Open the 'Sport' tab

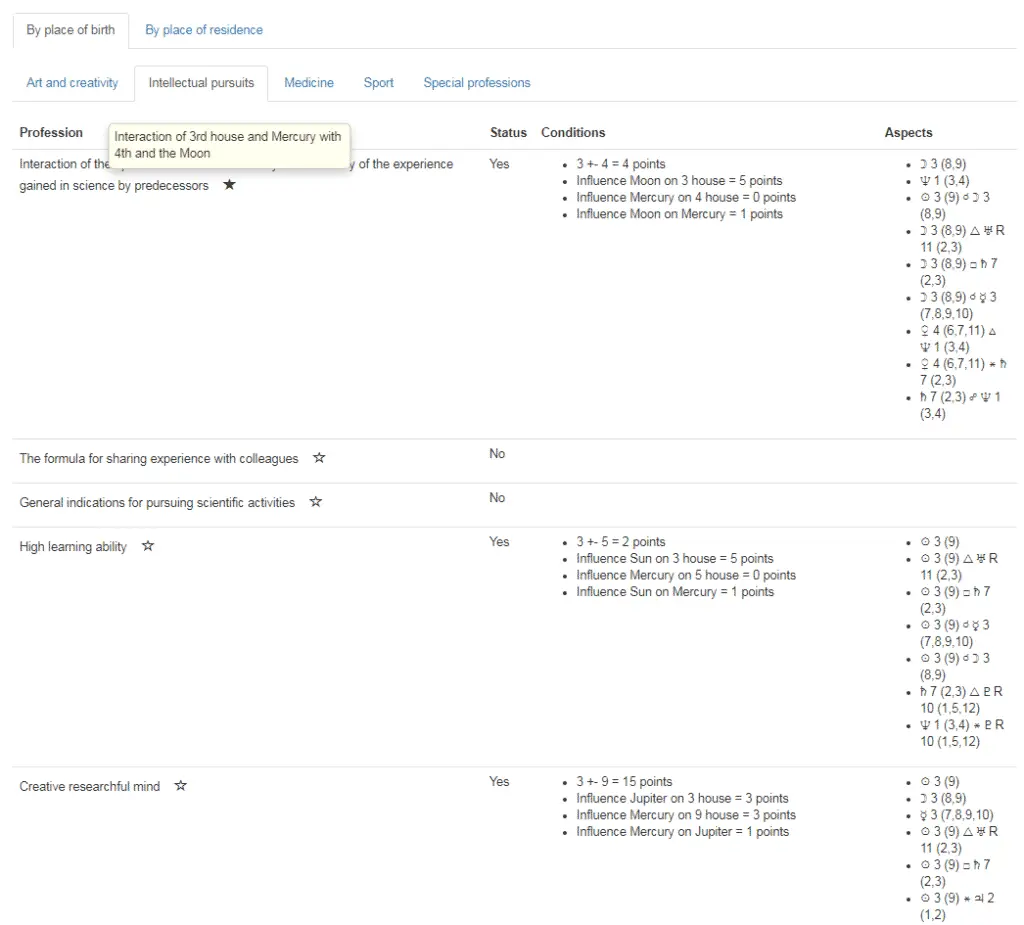pos(379,83)
